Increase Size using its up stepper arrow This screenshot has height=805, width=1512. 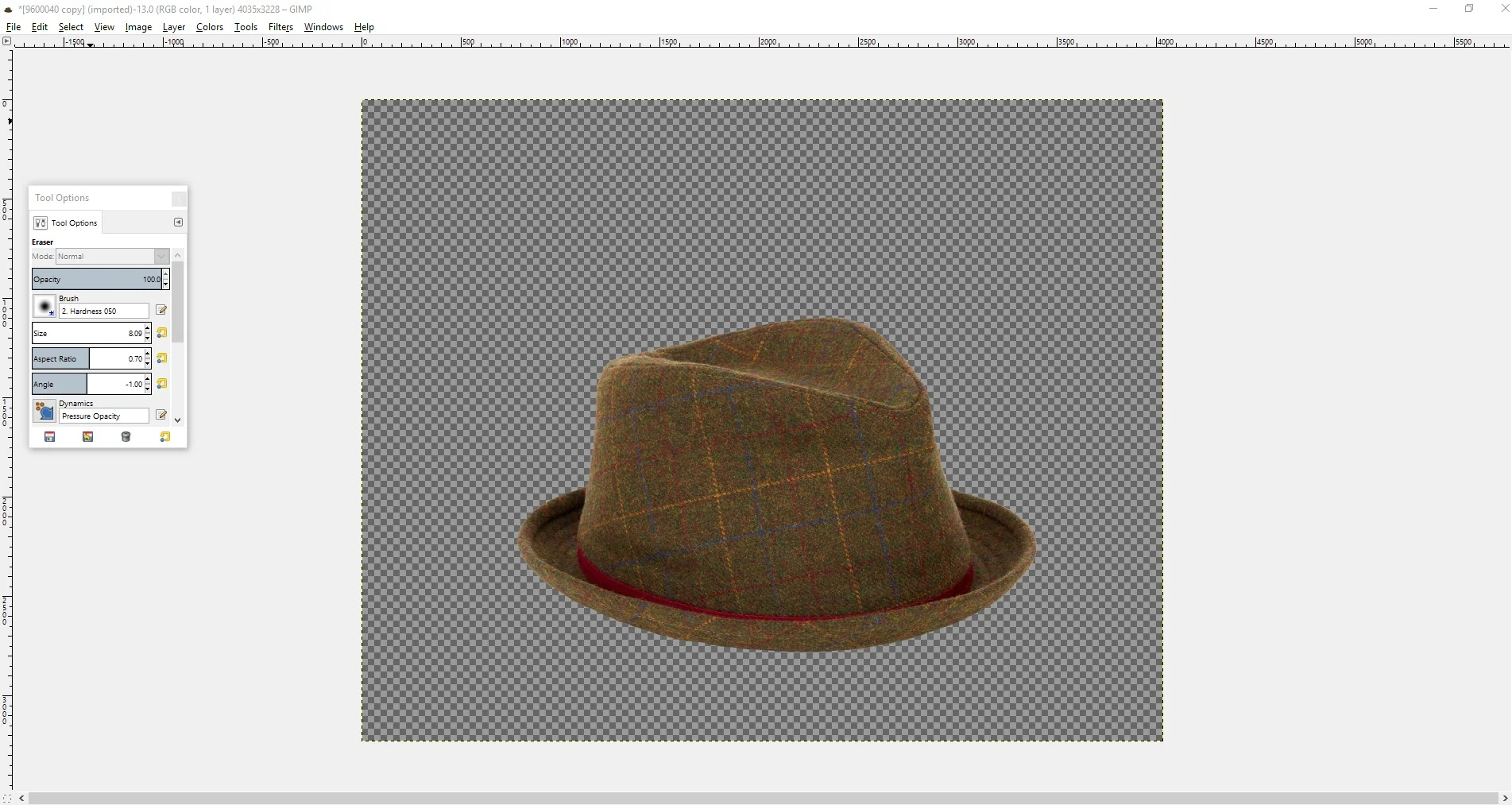click(147, 328)
